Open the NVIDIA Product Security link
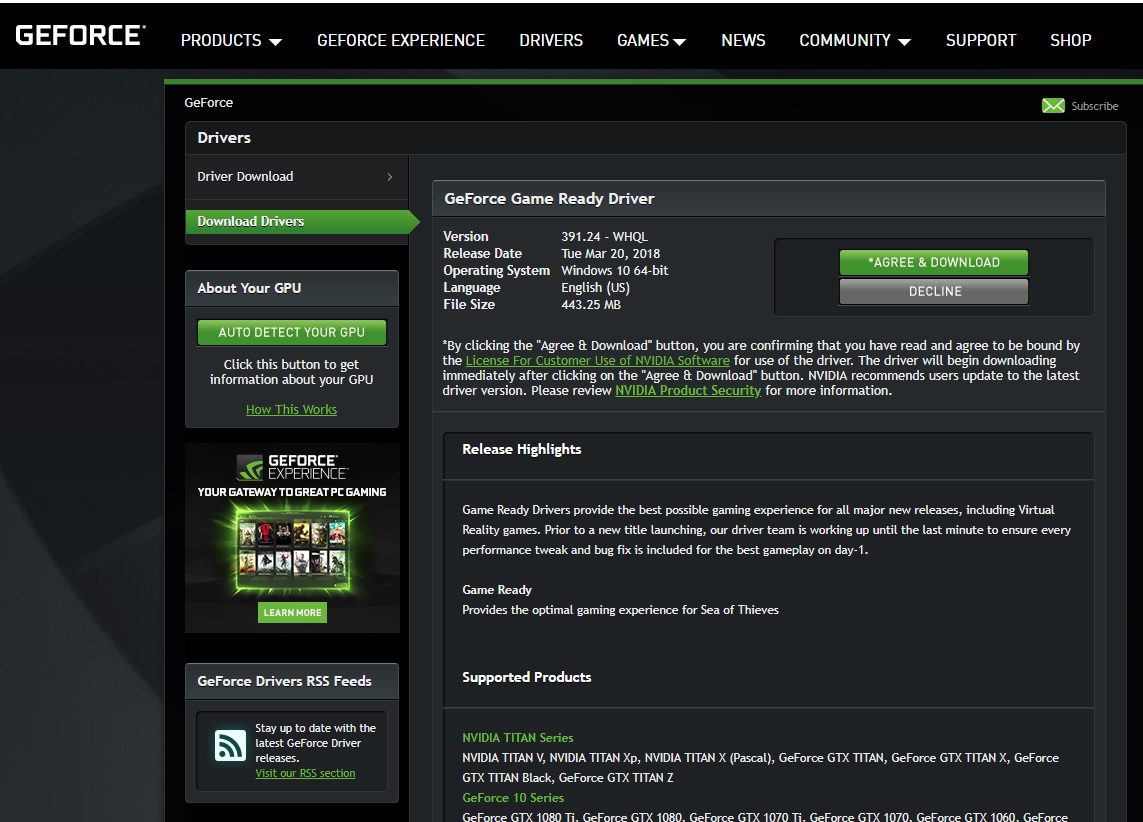 [x=688, y=391]
